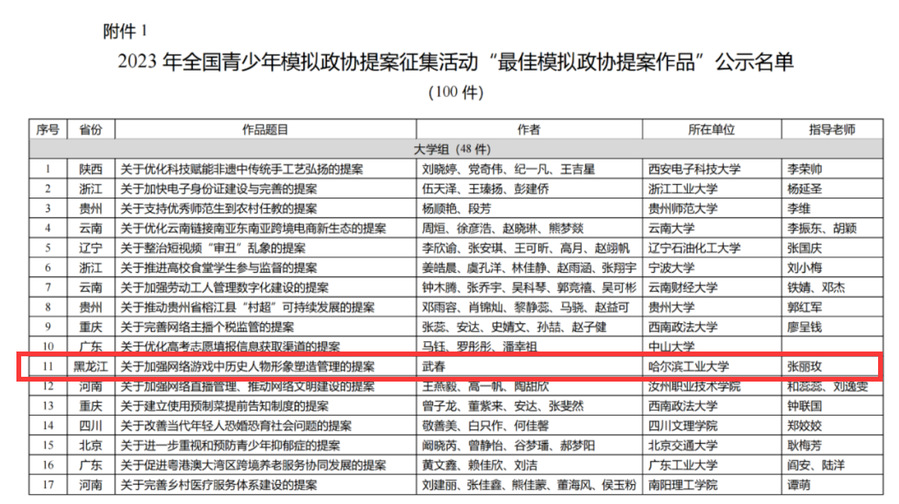Click the 北京交通大学 cell
Viewport: 899px width, 504px height.
coord(684,443)
